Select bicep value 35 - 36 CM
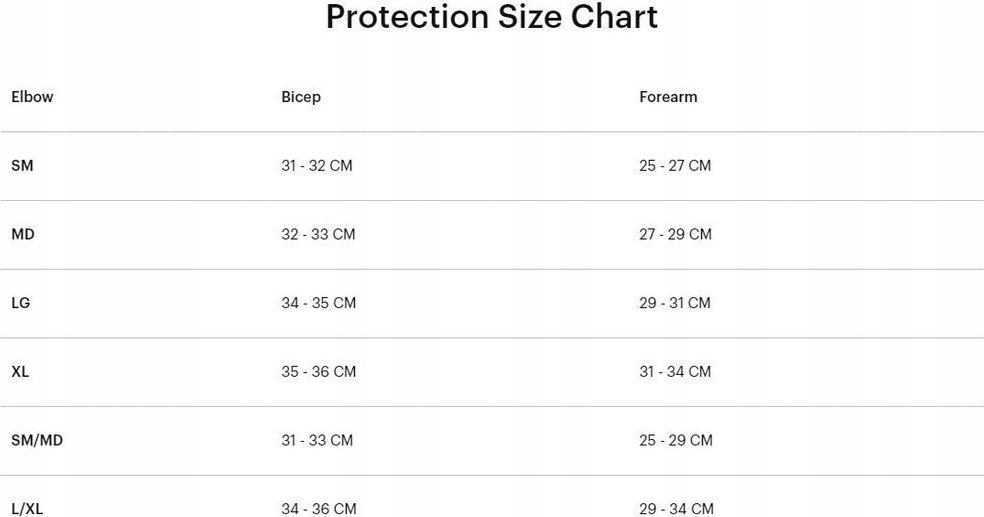984x517 pixels. pos(319,371)
